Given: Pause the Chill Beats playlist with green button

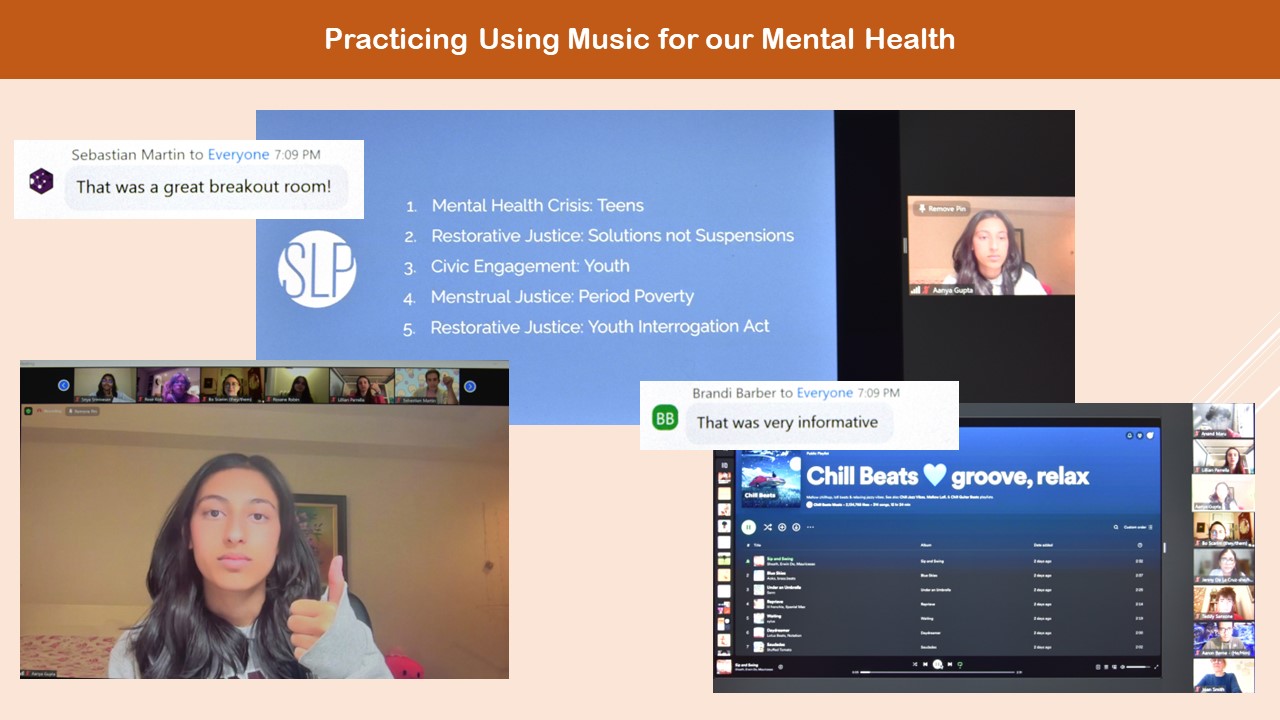Looking at the screenshot, I should click(x=748, y=527).
